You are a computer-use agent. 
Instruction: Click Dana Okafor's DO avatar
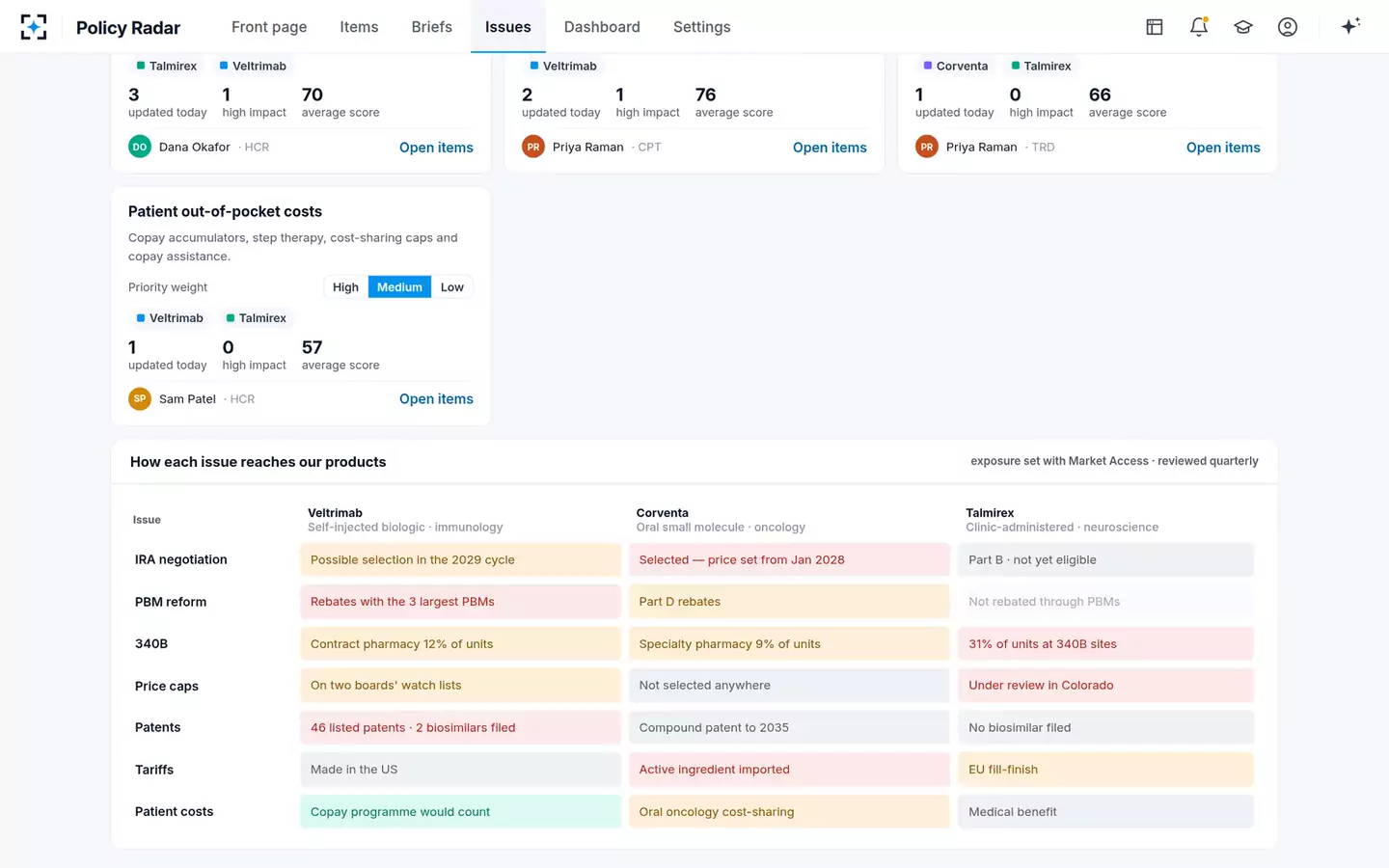140,147
